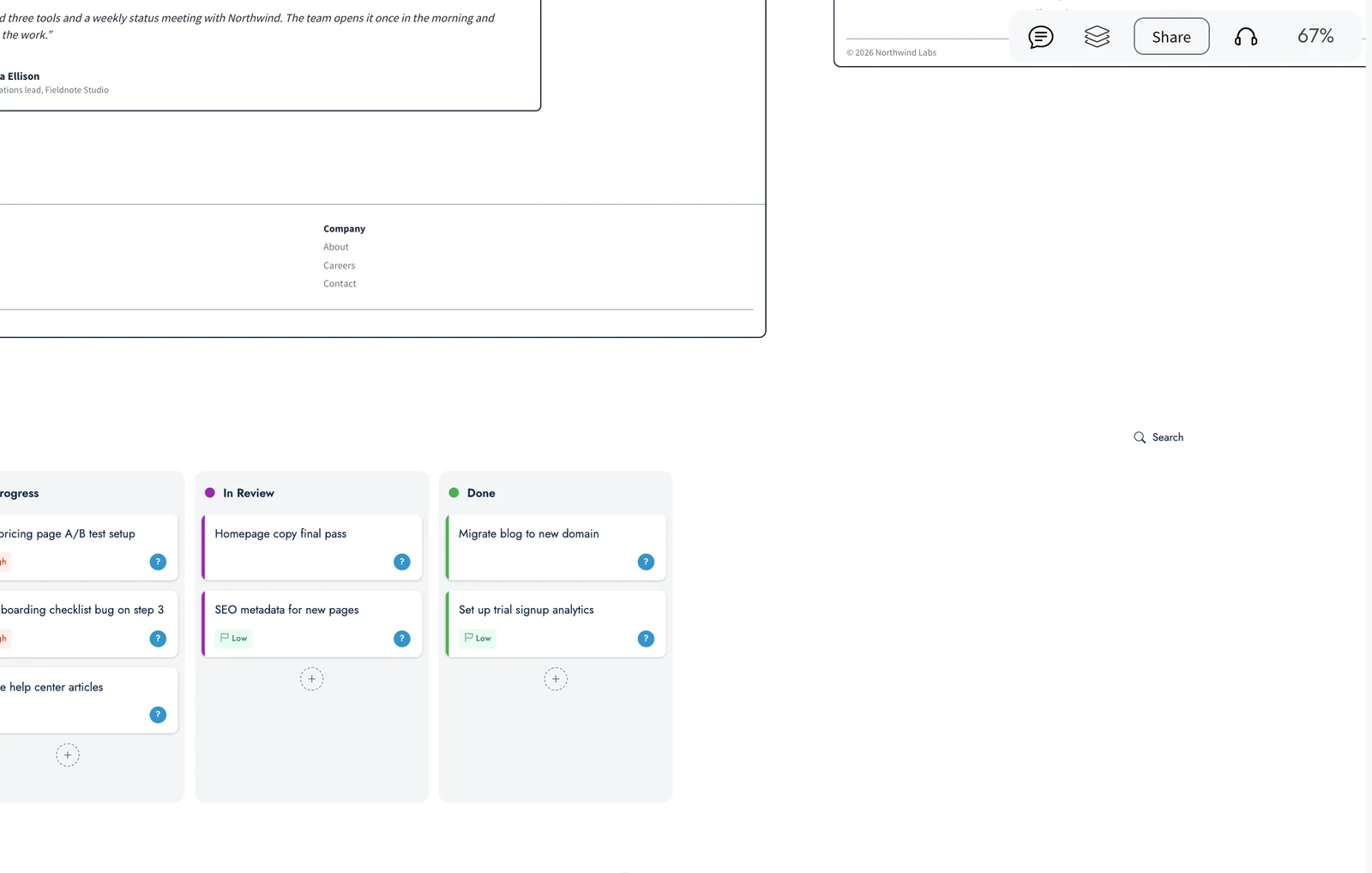Select the In Review column header
The height and width of the screenshot is (873, 1372).
[249, 493]
